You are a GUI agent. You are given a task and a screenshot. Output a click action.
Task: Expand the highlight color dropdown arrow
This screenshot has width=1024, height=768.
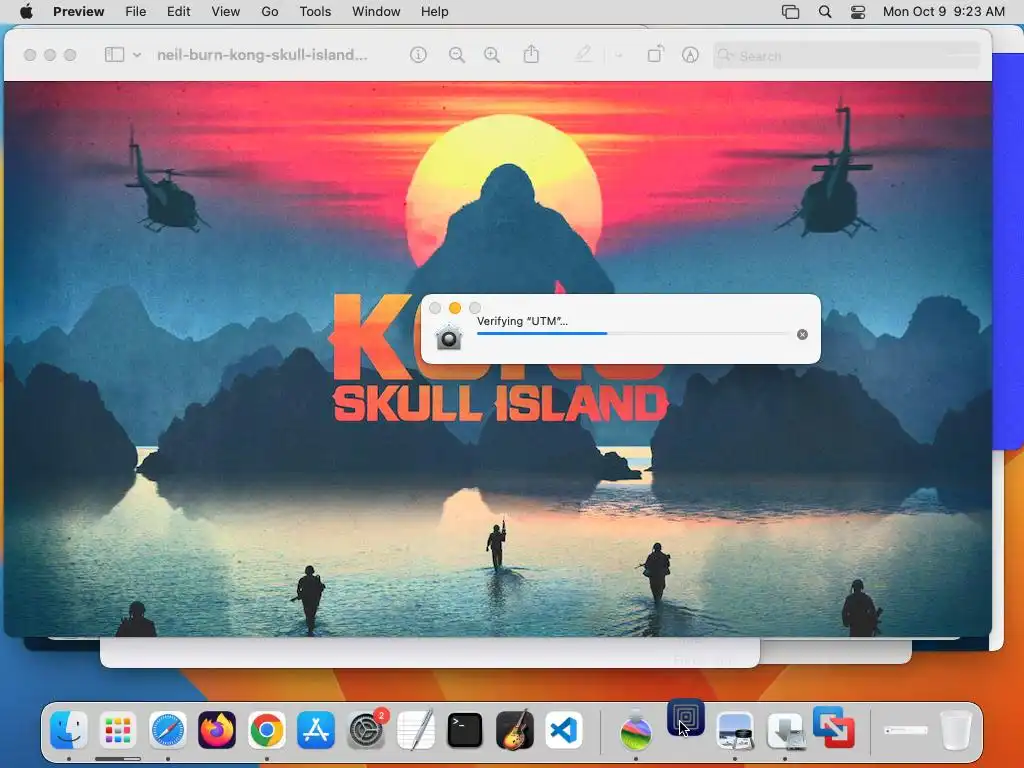pyautogui.click(x=618, y=56)
